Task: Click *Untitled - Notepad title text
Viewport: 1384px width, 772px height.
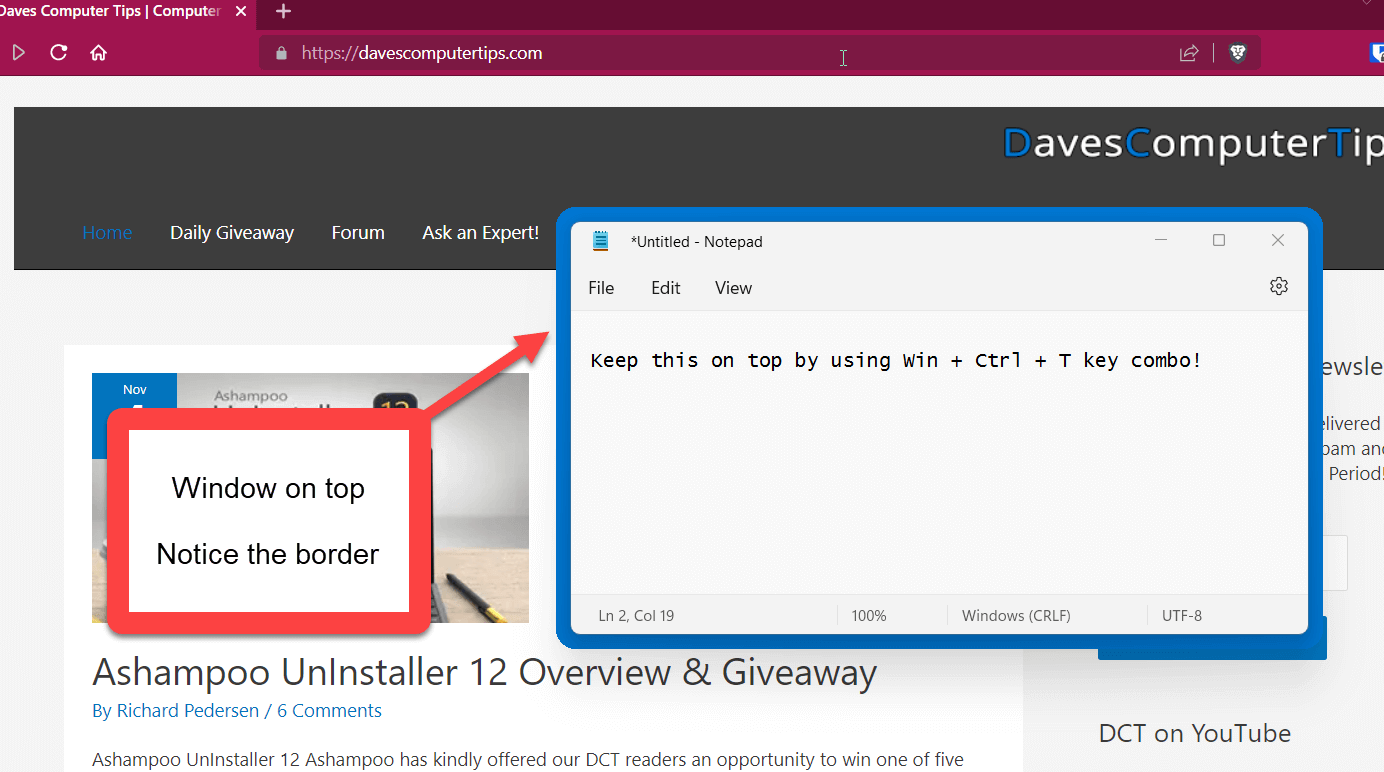Action: pos(697,242)
